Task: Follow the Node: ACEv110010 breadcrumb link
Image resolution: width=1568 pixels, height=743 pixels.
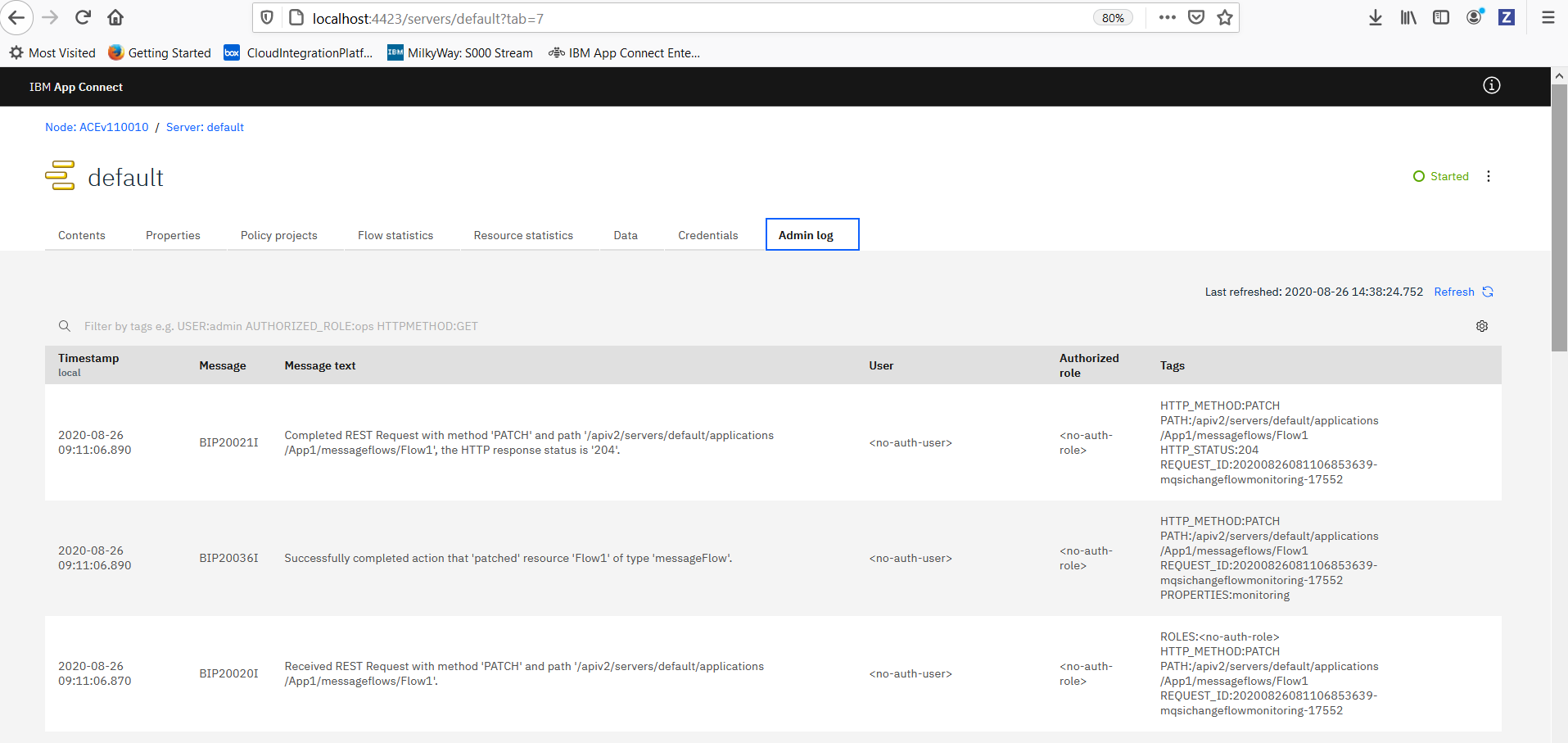Action: coord(97,127)
